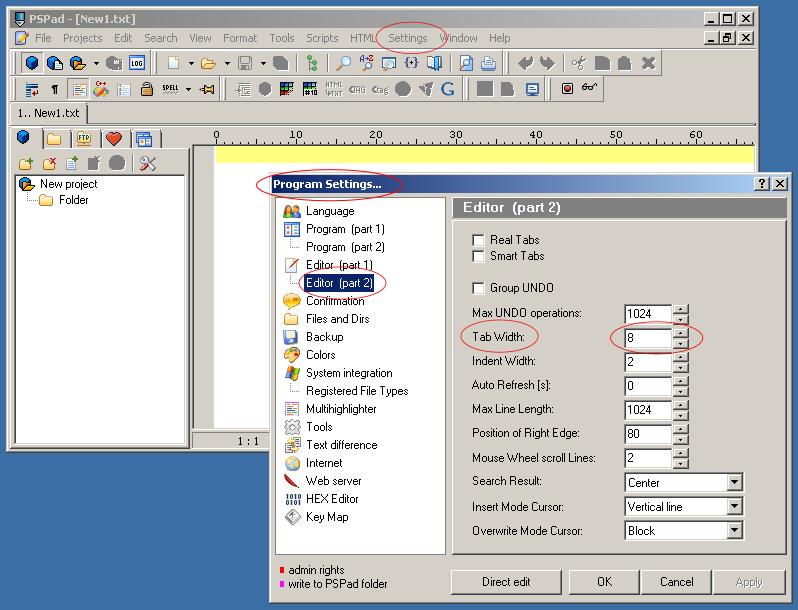
Task: Click the word wrap lines icon
Action: (32, 90)
